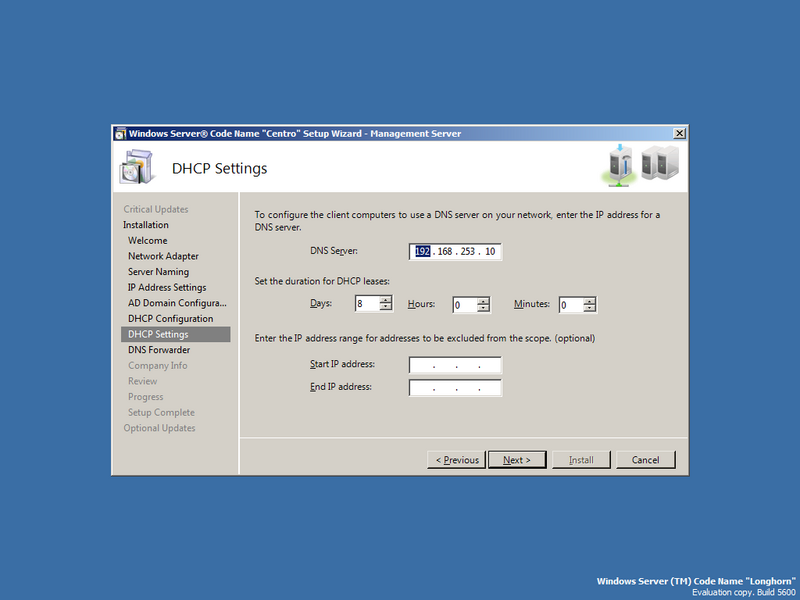
Task: Cancel the setup wizard
Action: [x=646, y=459]
